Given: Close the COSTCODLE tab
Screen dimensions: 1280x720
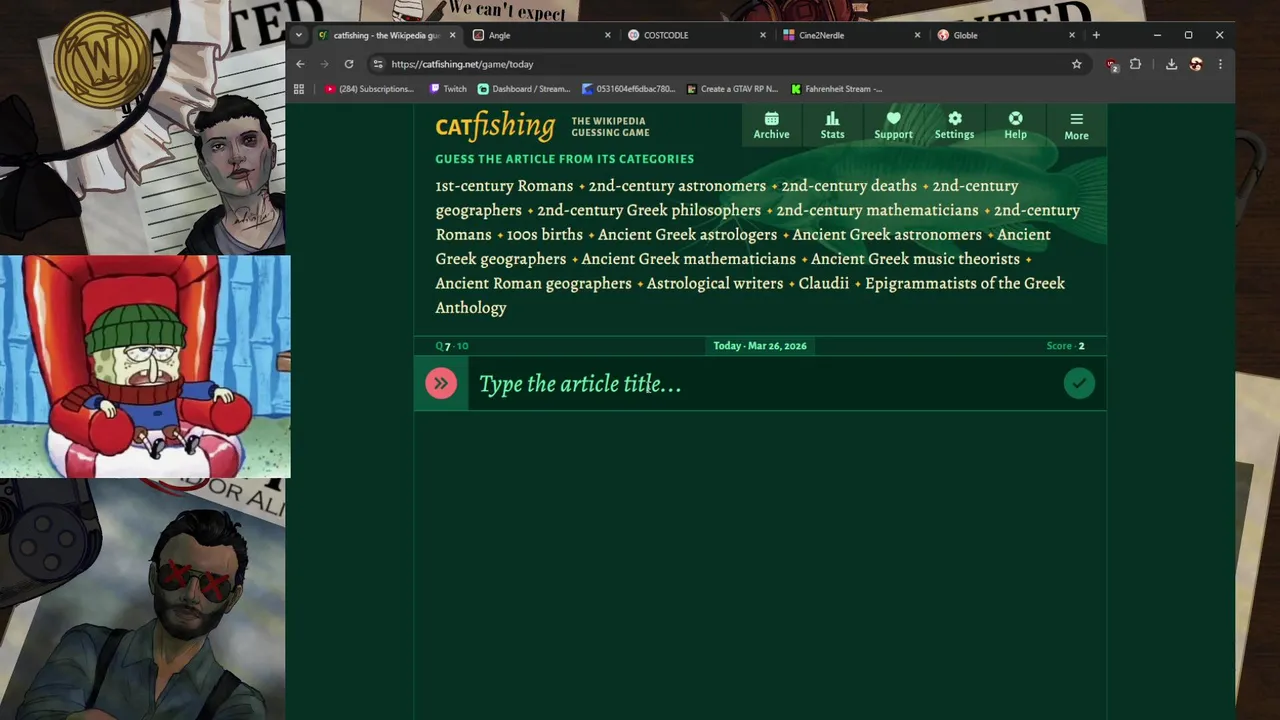Looking at the screenshot, I should pyautogui.click(x=762, y=35).
